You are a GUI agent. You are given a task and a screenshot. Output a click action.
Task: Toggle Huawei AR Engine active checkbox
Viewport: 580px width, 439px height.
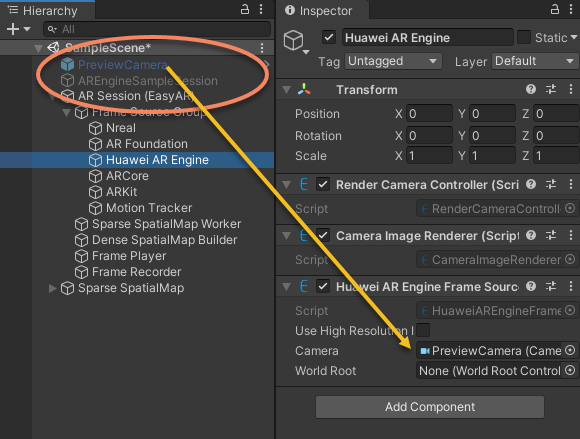coord(329,37)
